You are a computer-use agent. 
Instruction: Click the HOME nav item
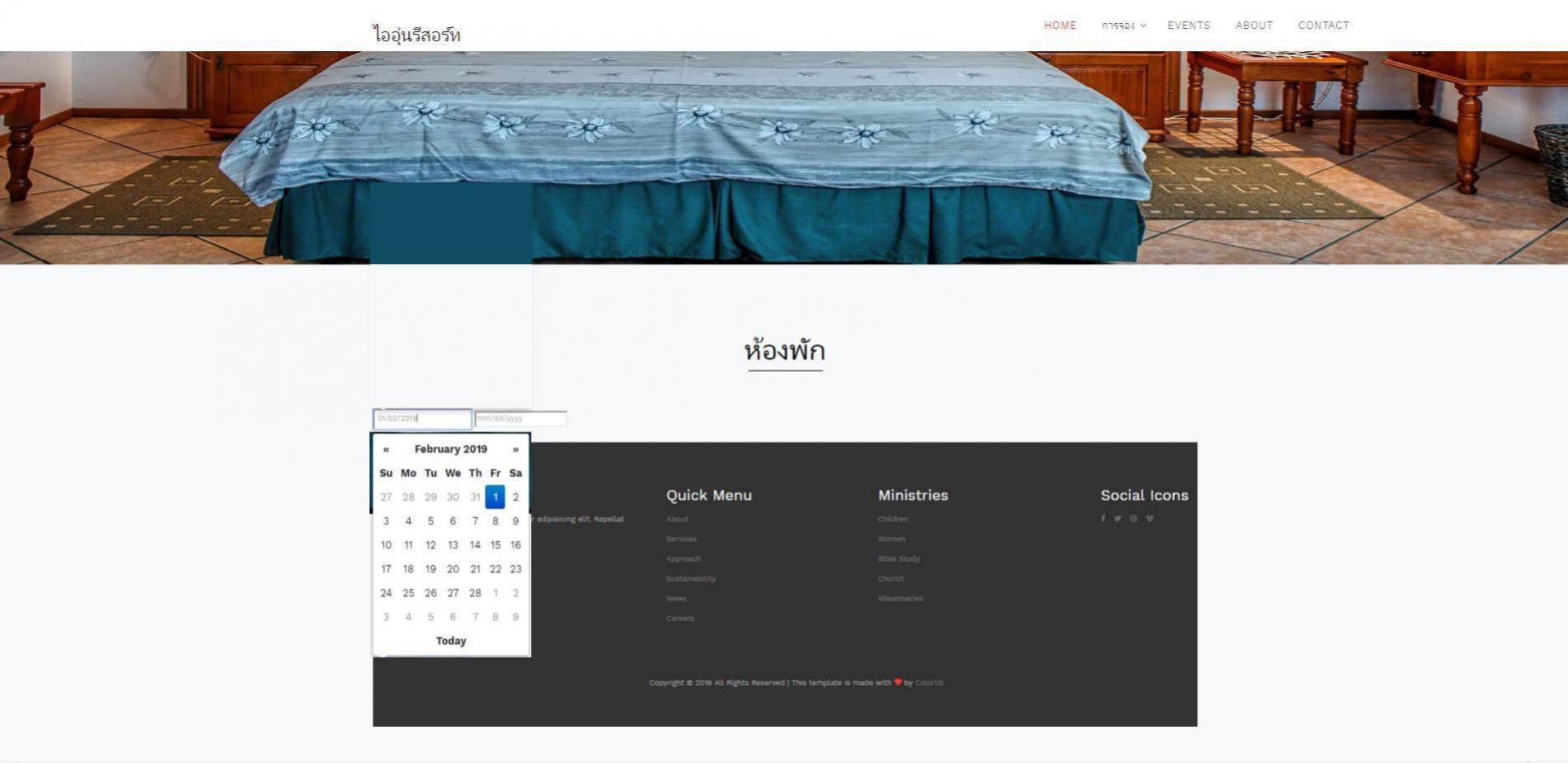(1060, 26)
